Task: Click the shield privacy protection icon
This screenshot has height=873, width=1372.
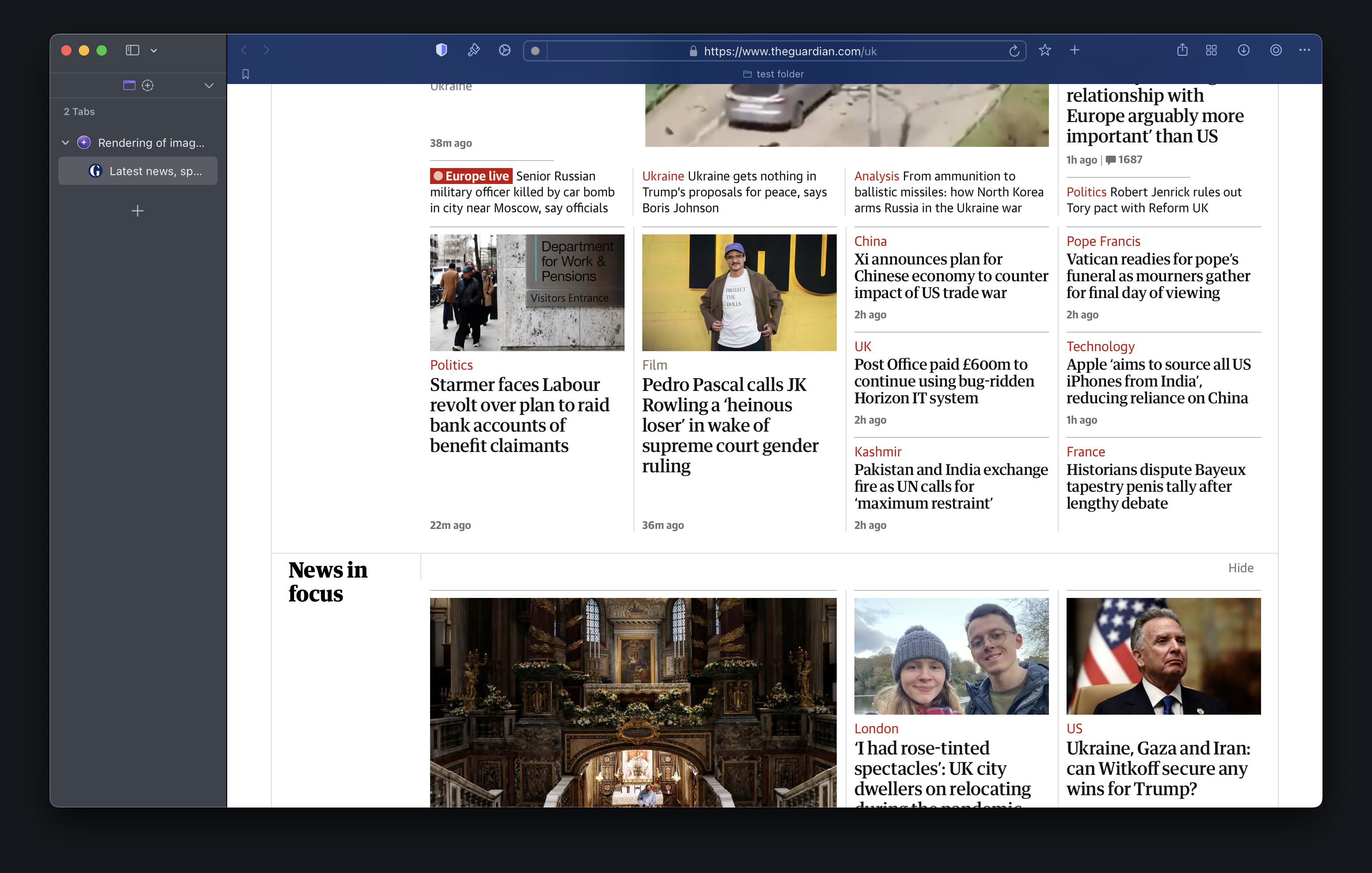Action: pyautogui.click(x=441, y=50)
